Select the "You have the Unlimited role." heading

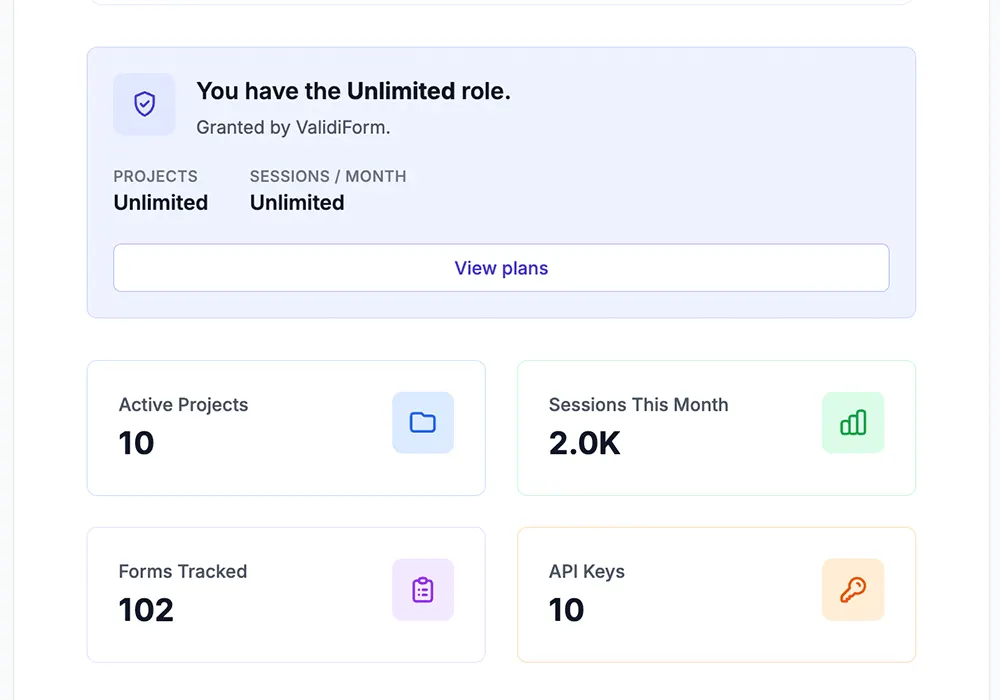tap(353, 91)
